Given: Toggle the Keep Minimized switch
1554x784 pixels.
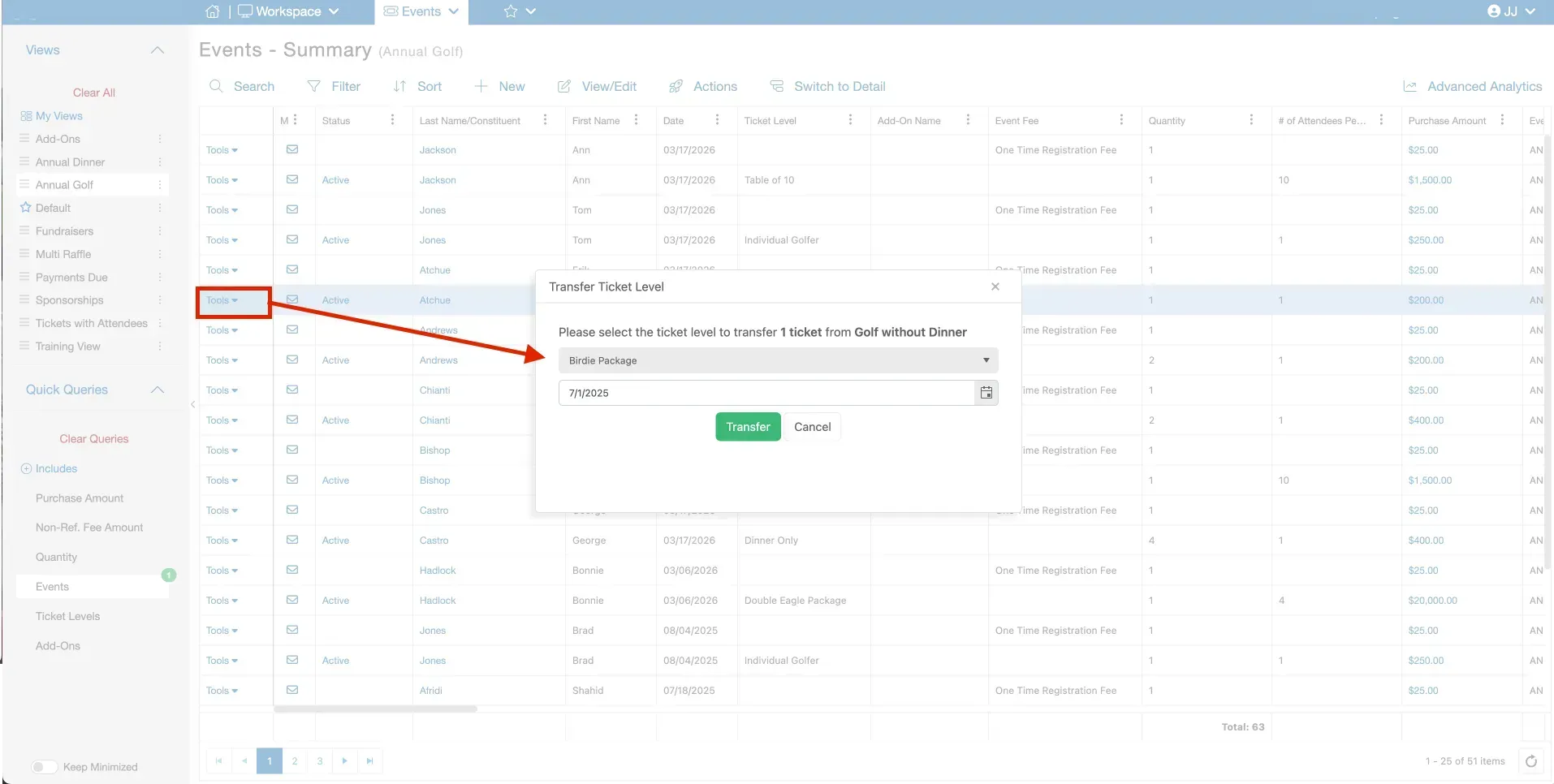Looking at the screenshot, I should 44,767.
